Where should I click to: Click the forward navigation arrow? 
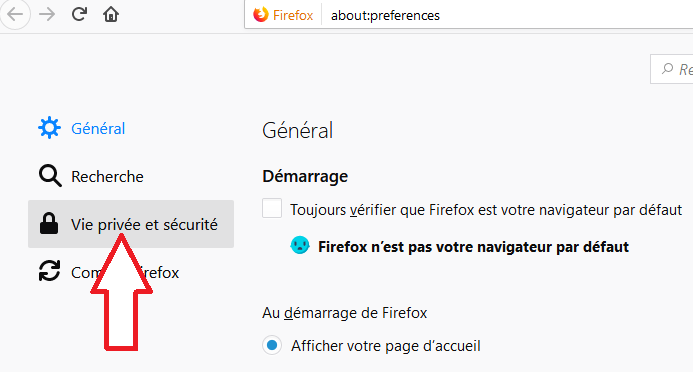(x=47, y=15)
